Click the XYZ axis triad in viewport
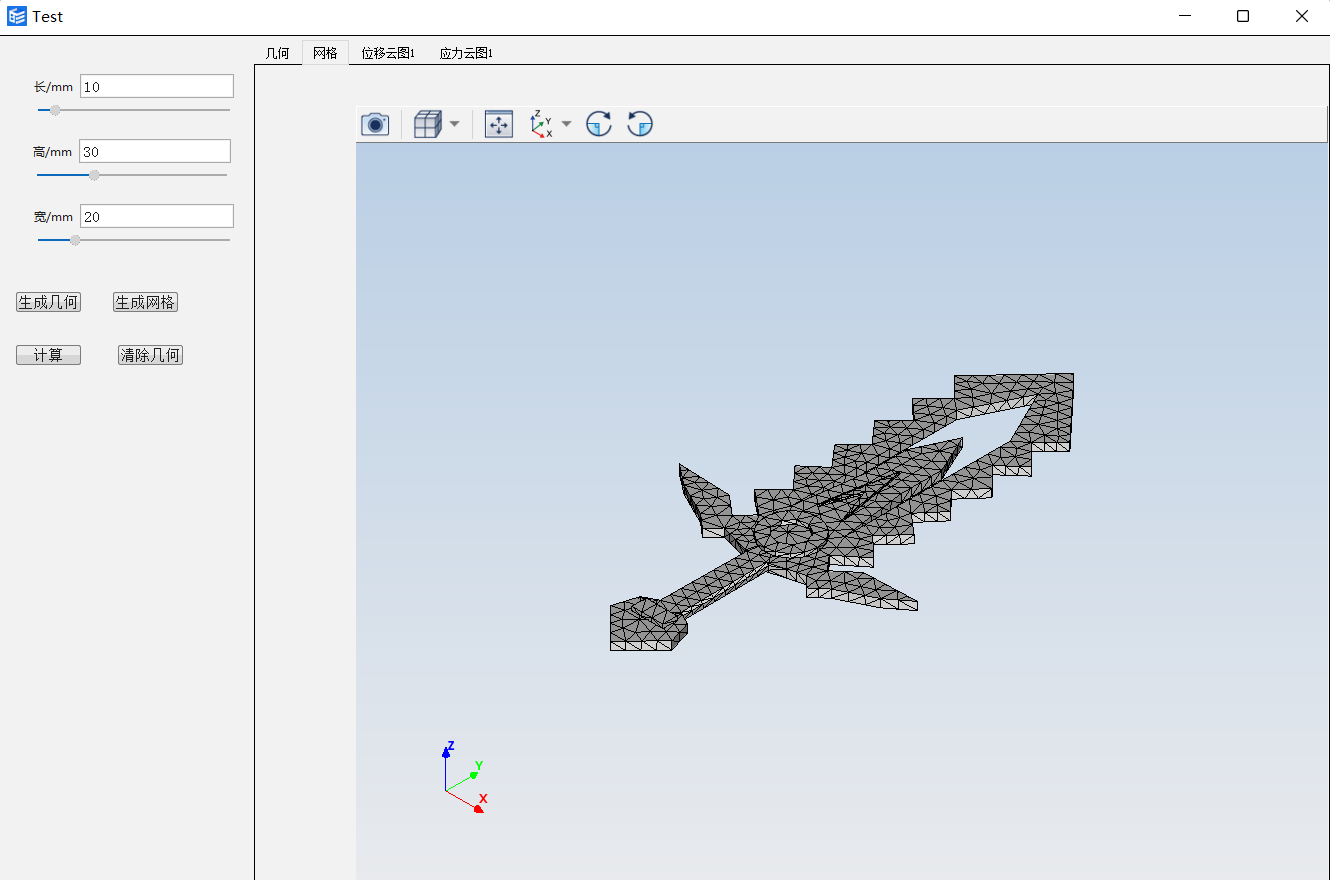Viewport: 1330px width, 880px height. (x=465, y=777)
